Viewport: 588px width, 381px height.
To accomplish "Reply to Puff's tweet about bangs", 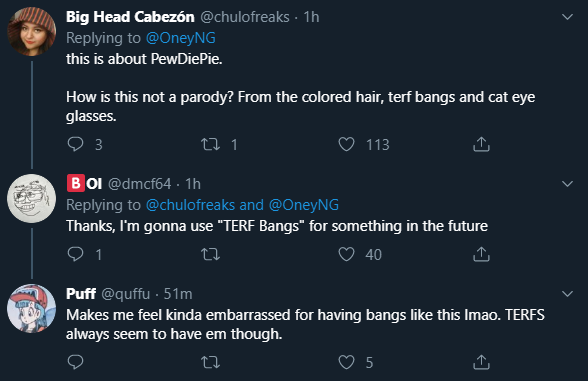I will pyautogui.click(x=75, y=362).
